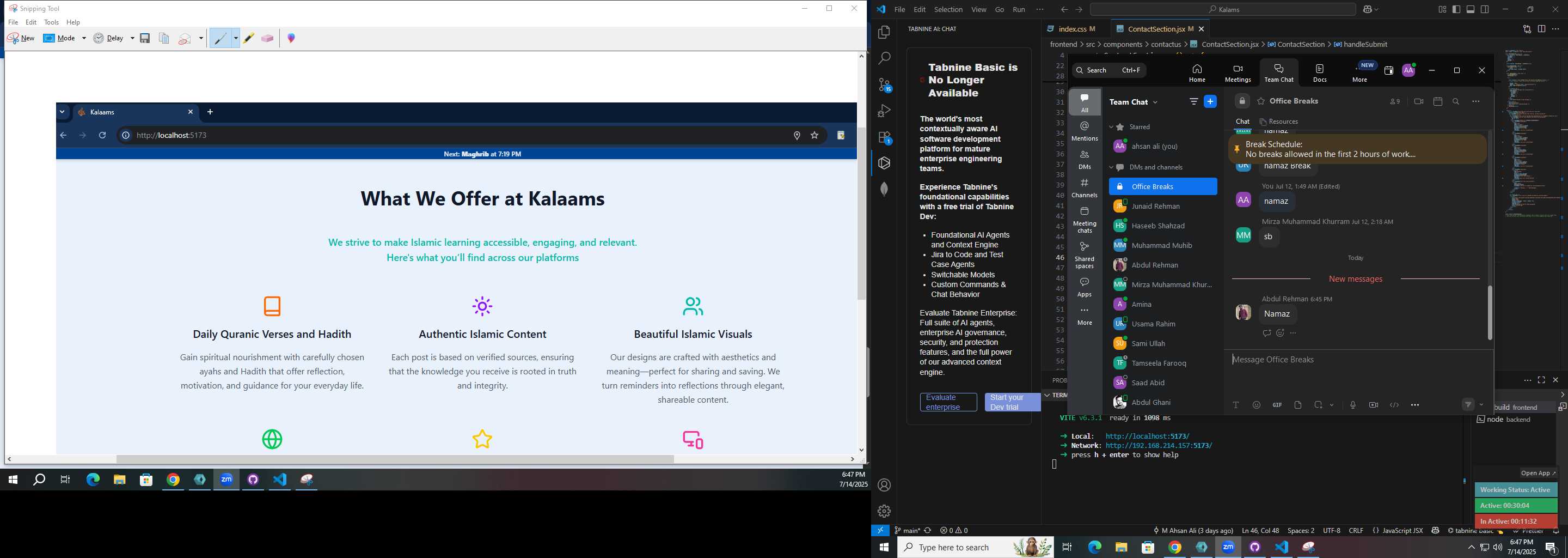Toggle maximize panel size in VS Code terminal panel
This screenshot has height=558, width=1568.
pos(1542,380)
